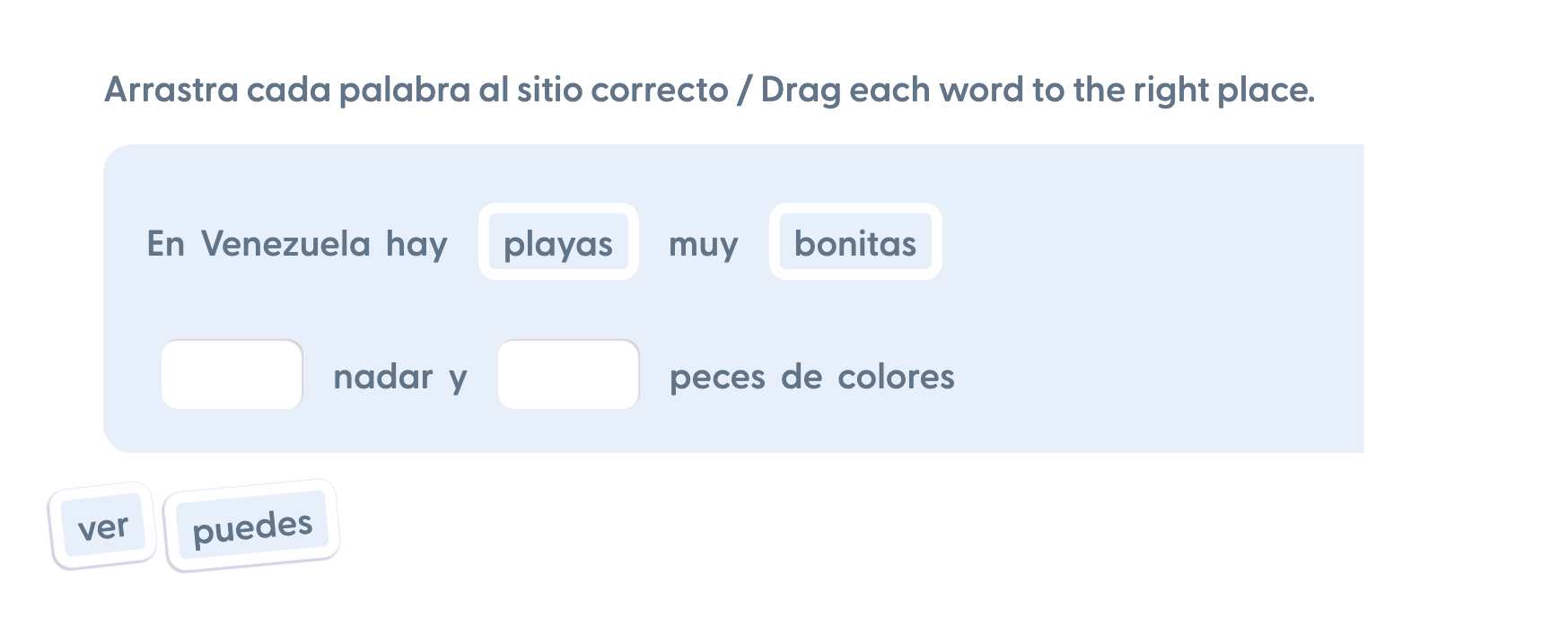
Task: Click the word "muy" between the tiles
Action: pyautogui.click(x=704, y=244)
